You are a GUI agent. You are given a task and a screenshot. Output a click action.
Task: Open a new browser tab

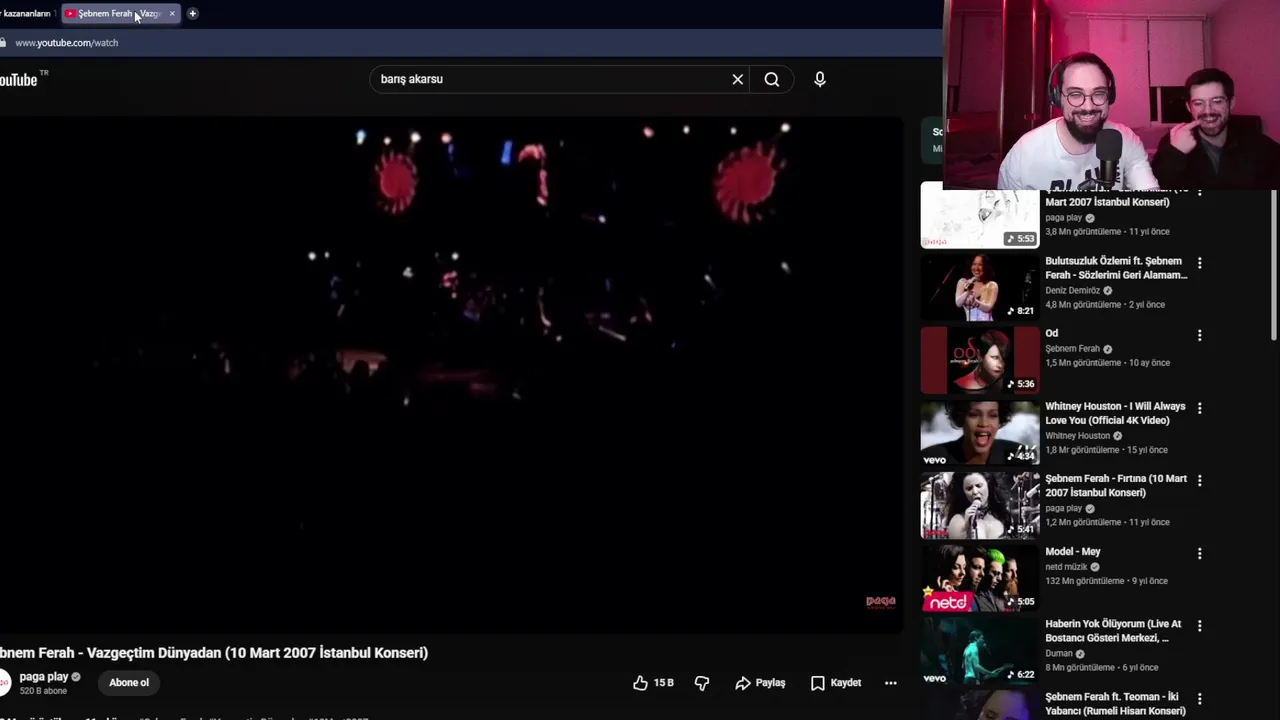[192, 14]
